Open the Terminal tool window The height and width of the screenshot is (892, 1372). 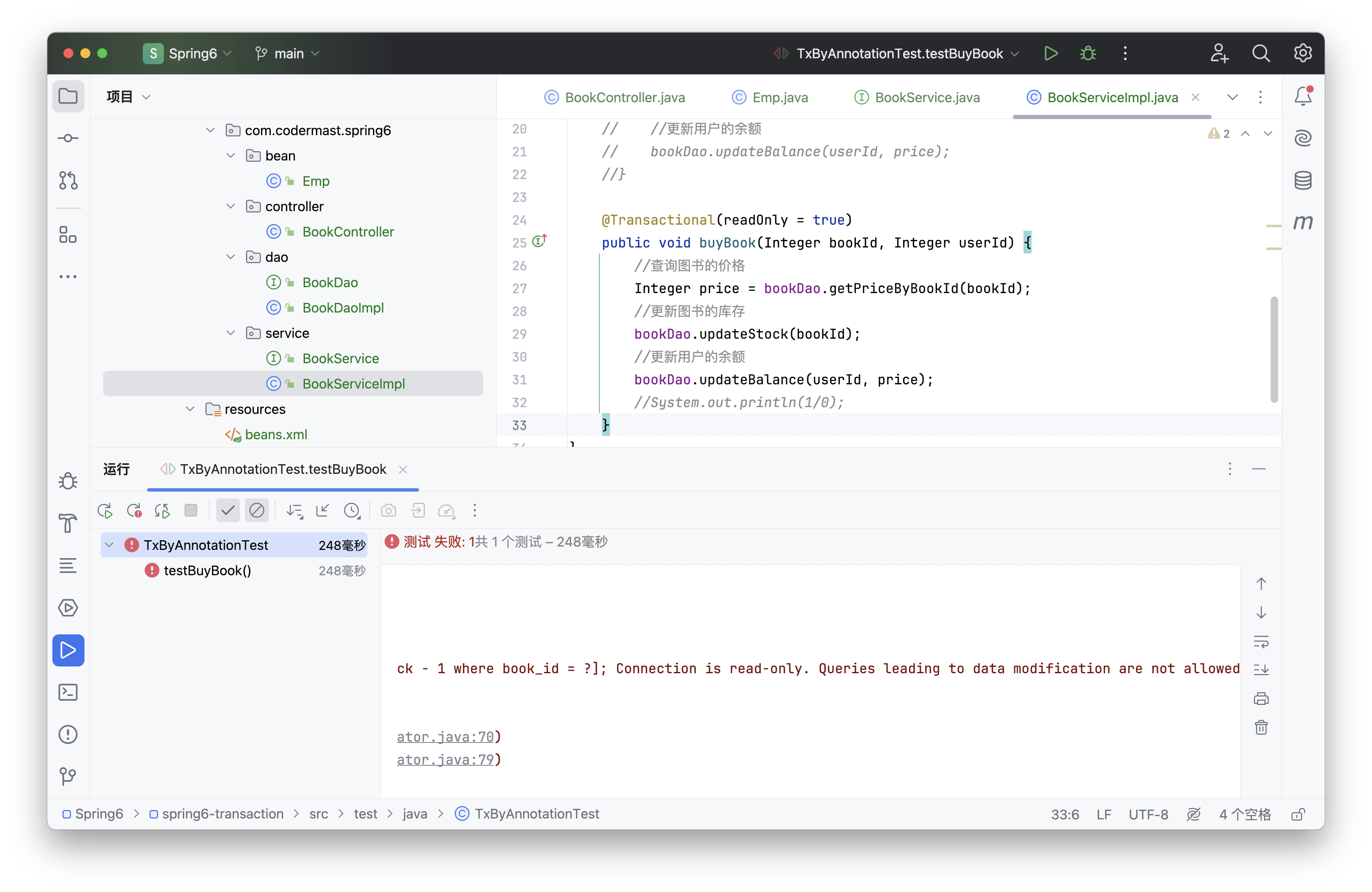(x=68, y=692)
